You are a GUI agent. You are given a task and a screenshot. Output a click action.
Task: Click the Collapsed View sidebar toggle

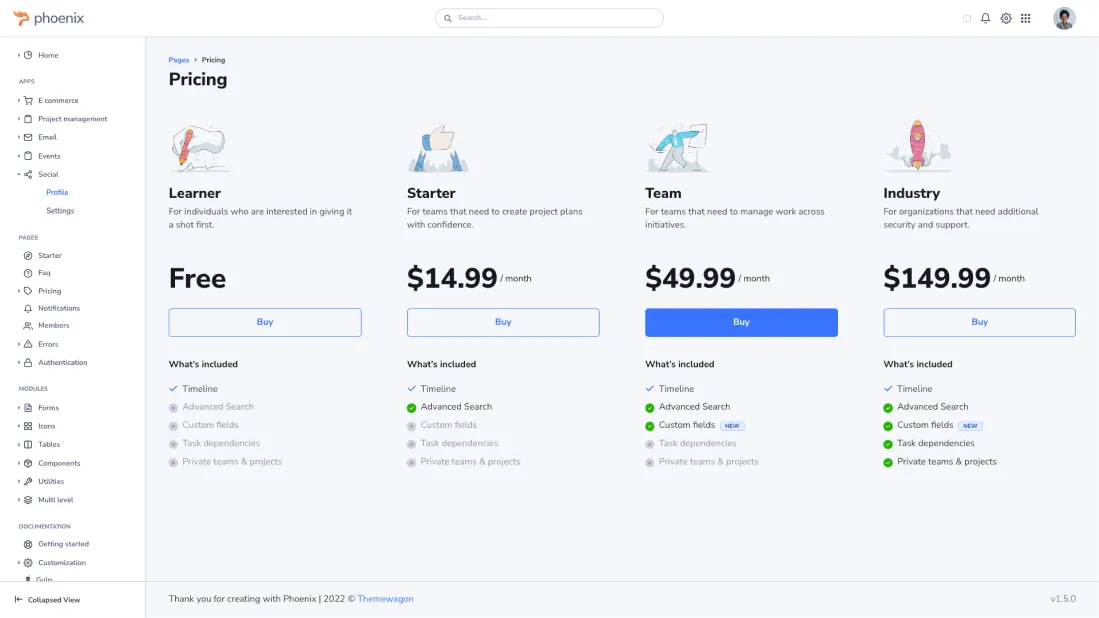pyautogui.click(x=48, y=600)
